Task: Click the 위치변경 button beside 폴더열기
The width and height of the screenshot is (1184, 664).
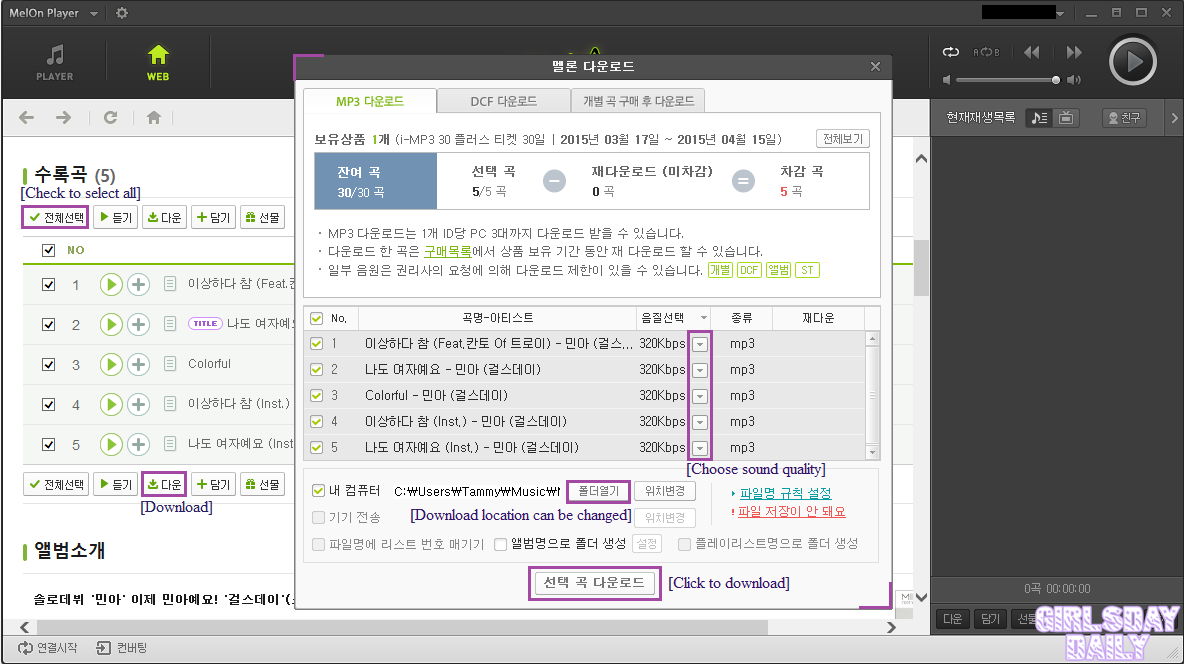Action: click(x=664, y=491)
